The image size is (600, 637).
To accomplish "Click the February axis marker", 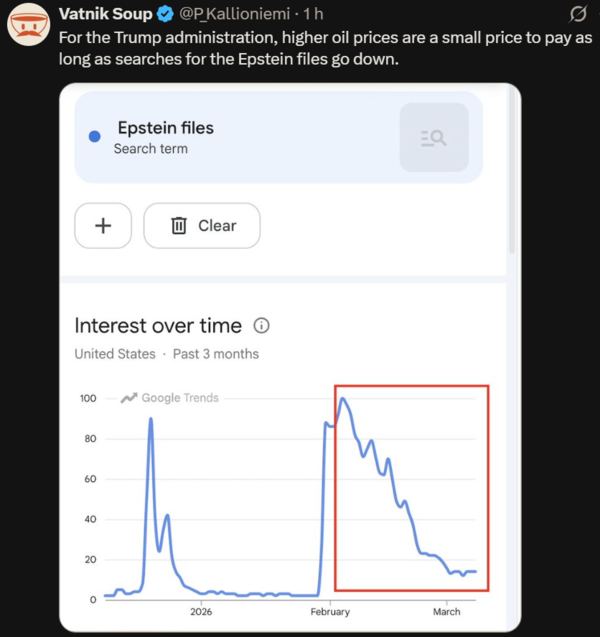I will point(330,611).
